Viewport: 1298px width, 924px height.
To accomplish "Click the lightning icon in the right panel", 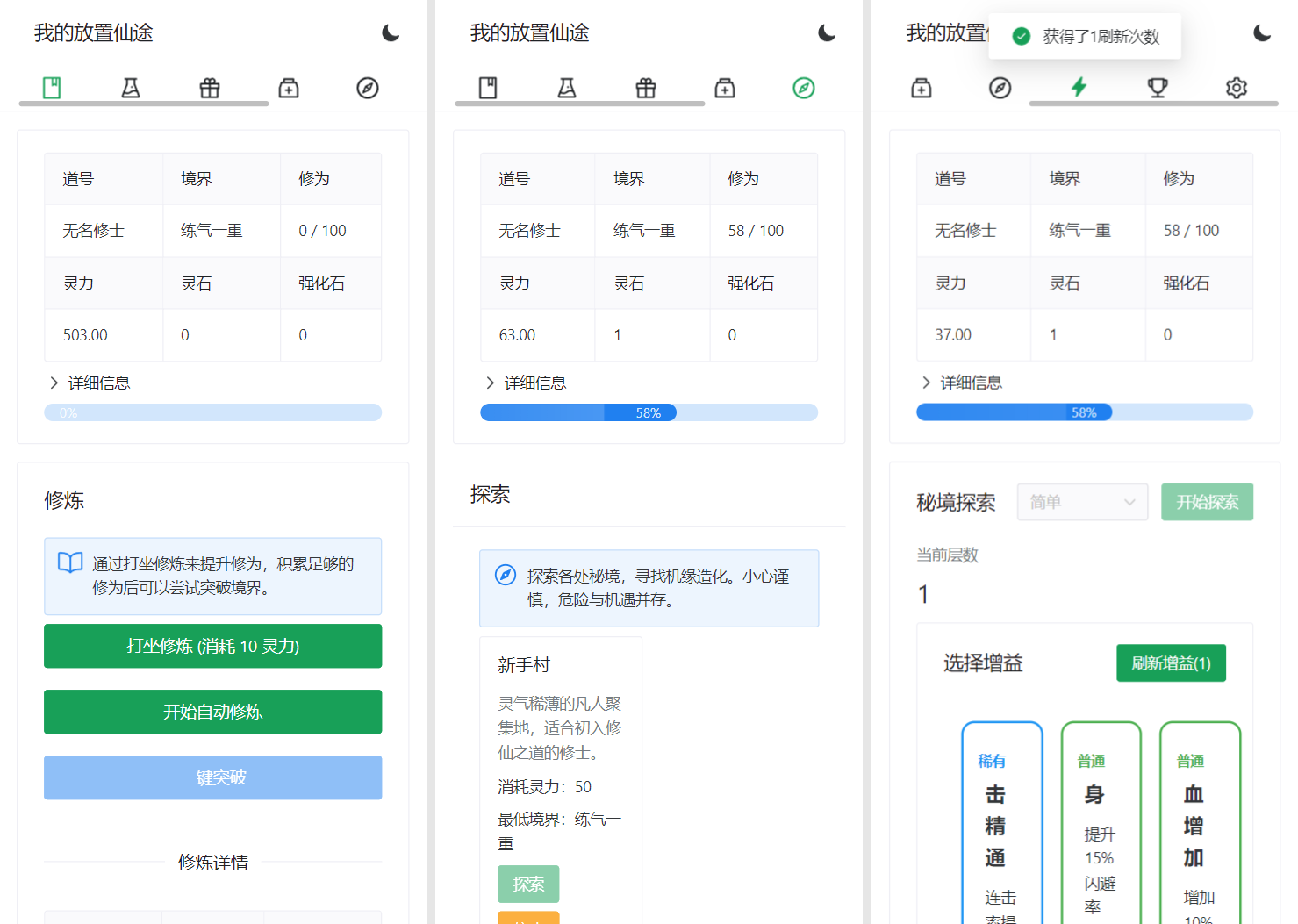I will (1079, 87).
